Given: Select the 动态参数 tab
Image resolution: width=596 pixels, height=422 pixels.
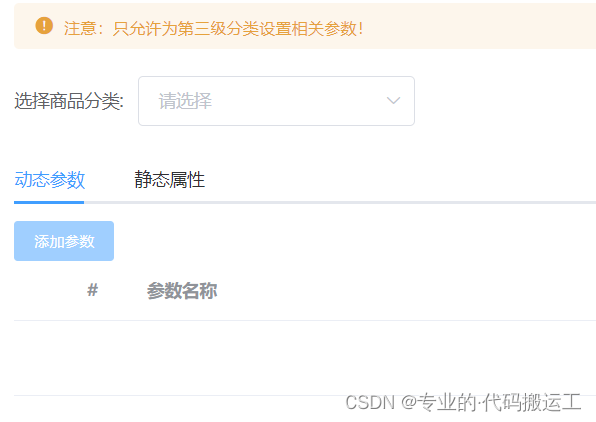Looking at the screenshot, I should coord(49,179).
